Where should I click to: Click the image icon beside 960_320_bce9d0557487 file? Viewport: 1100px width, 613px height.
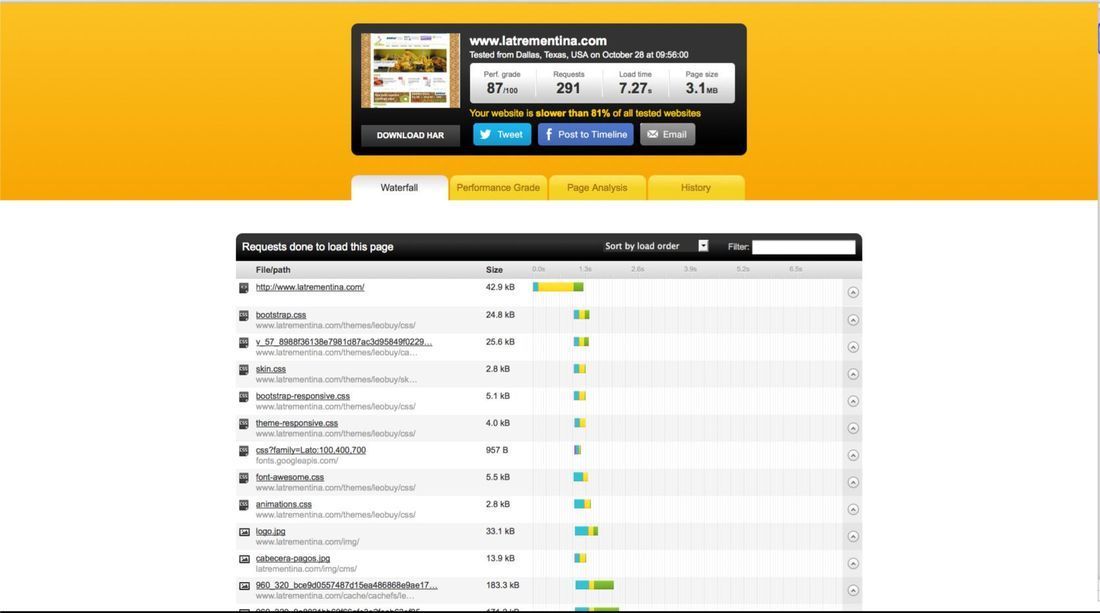(x=244, y=586)
